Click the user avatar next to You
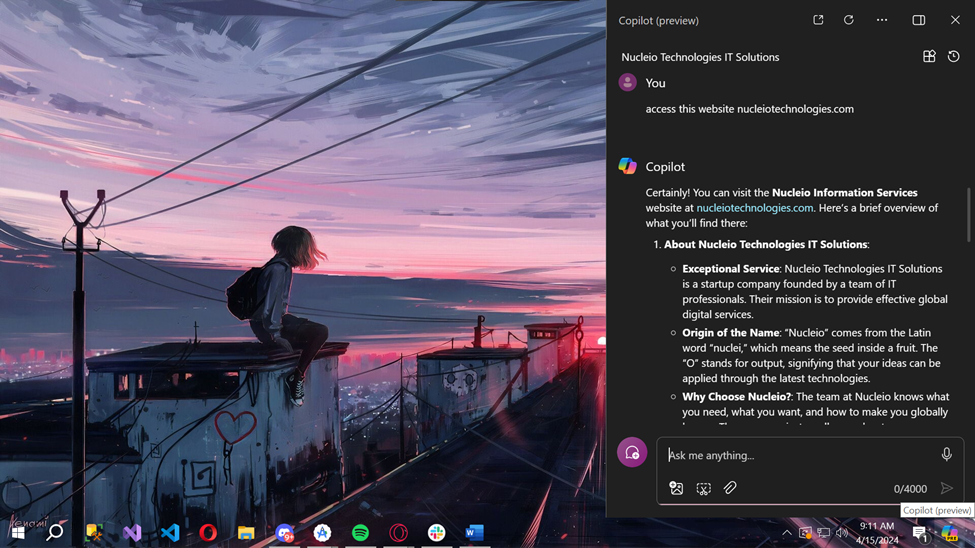The width and height of the screenshot is (975, 548). (x=627, y=82)
